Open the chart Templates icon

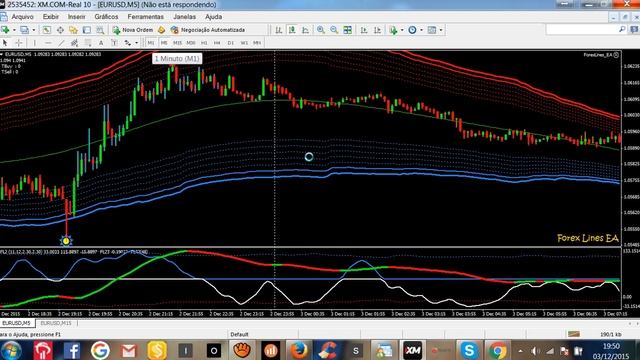coord(432,30)
